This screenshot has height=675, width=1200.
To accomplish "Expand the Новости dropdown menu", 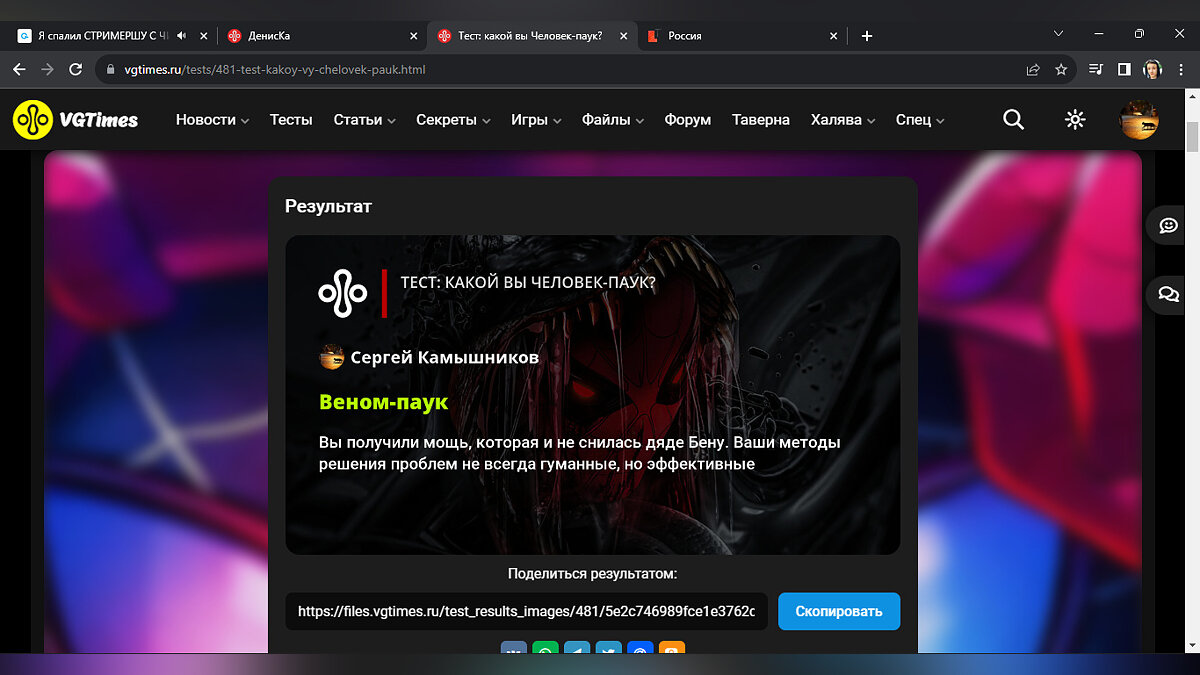I will [x=212, y=120].
